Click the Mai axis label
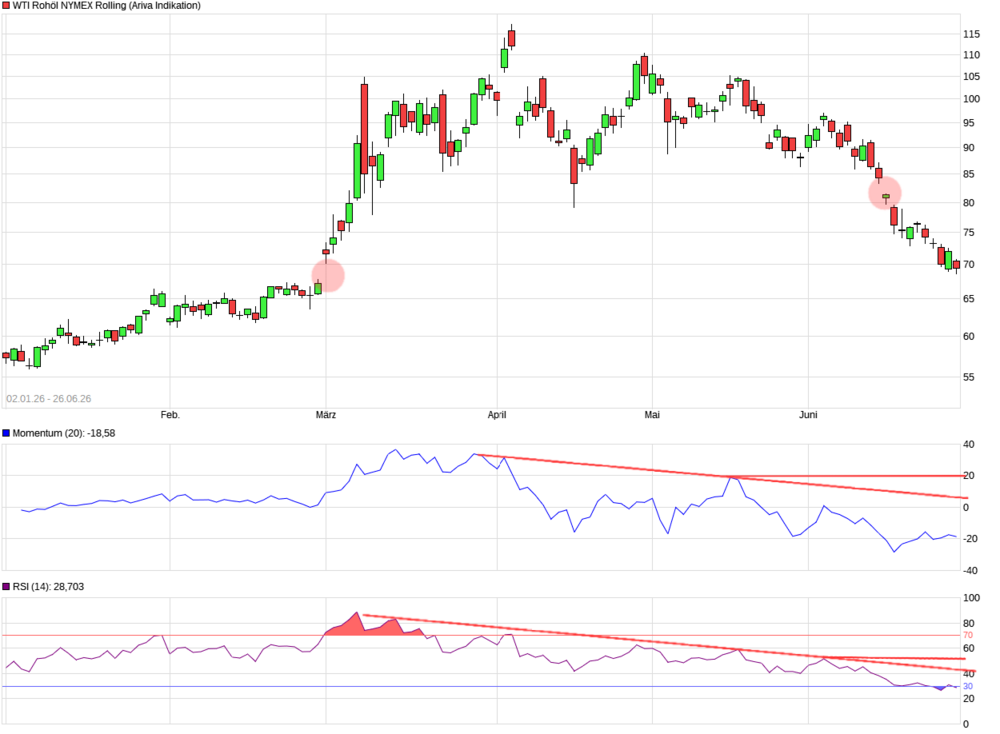This screenshot has width=1000, height=734. pos(652,415)
